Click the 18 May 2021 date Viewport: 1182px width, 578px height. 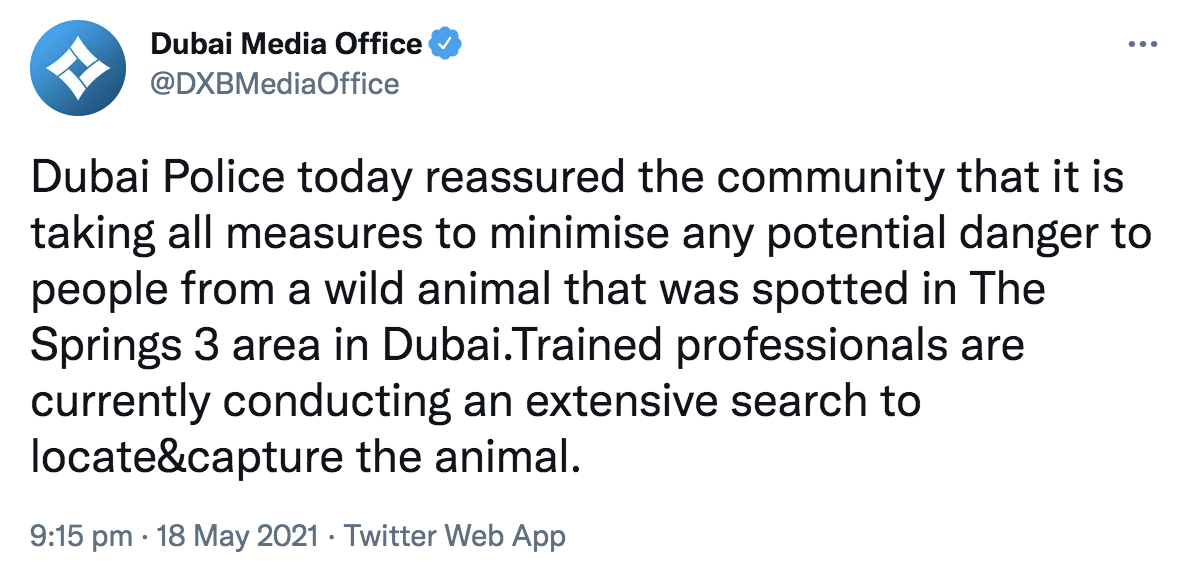click(237, 537)
